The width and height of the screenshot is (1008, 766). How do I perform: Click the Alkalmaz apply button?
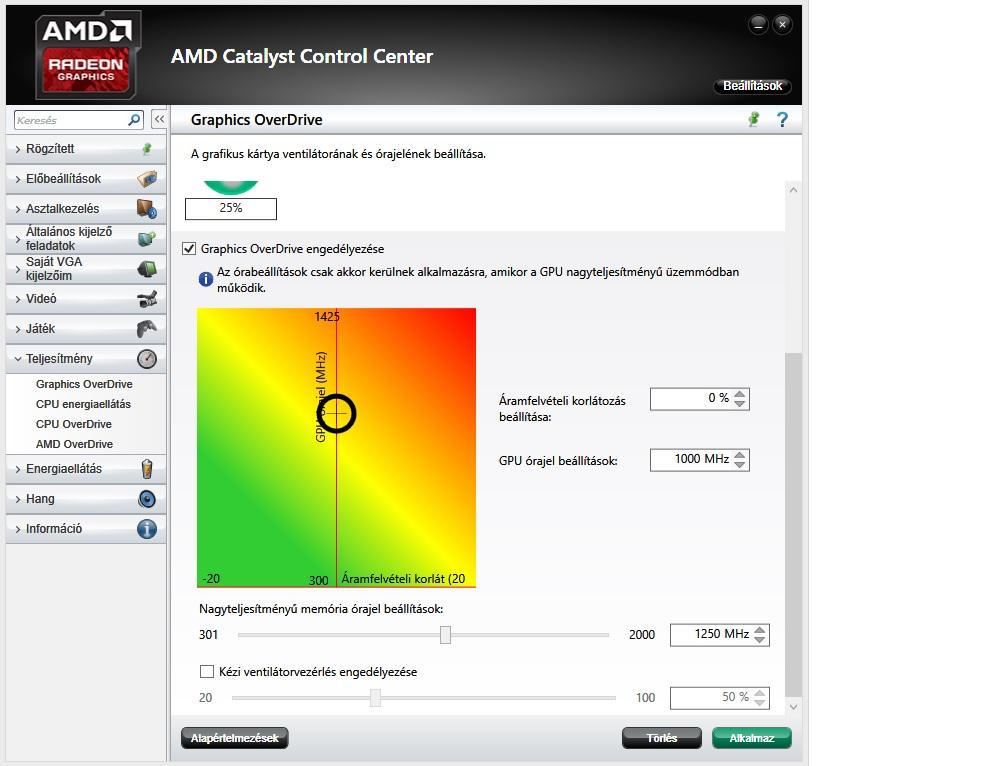(752, 738)
